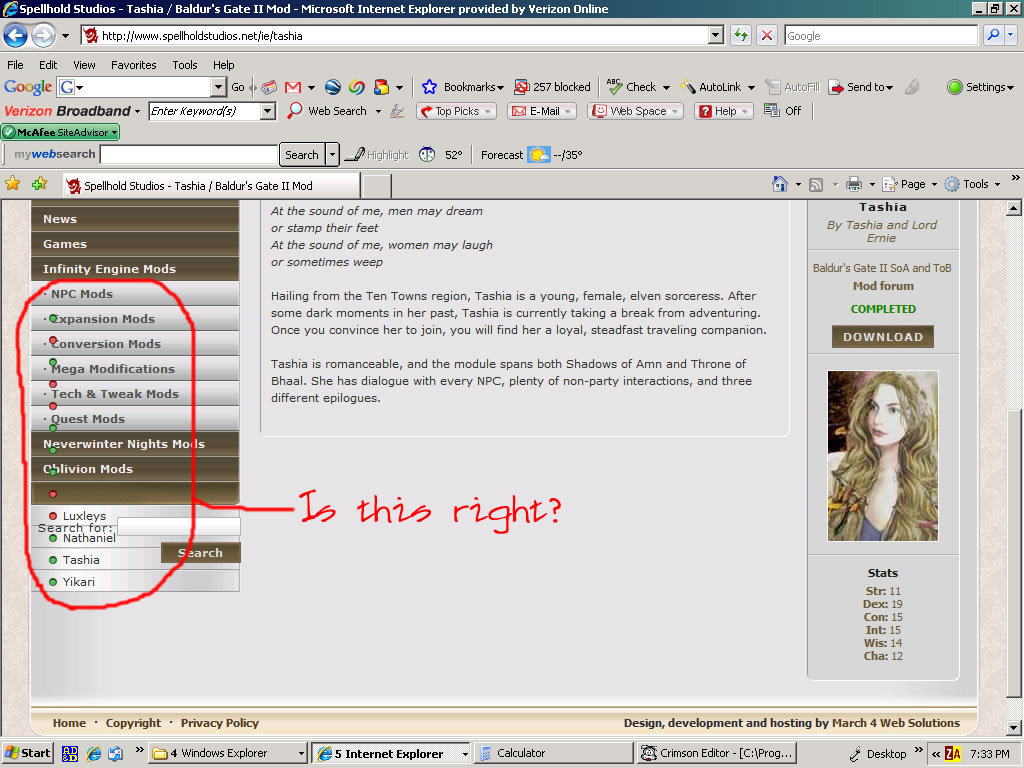Stop loading with the red X icon
The height and width of the screenshot is (768, 1024).
click(x=767, y=35)
